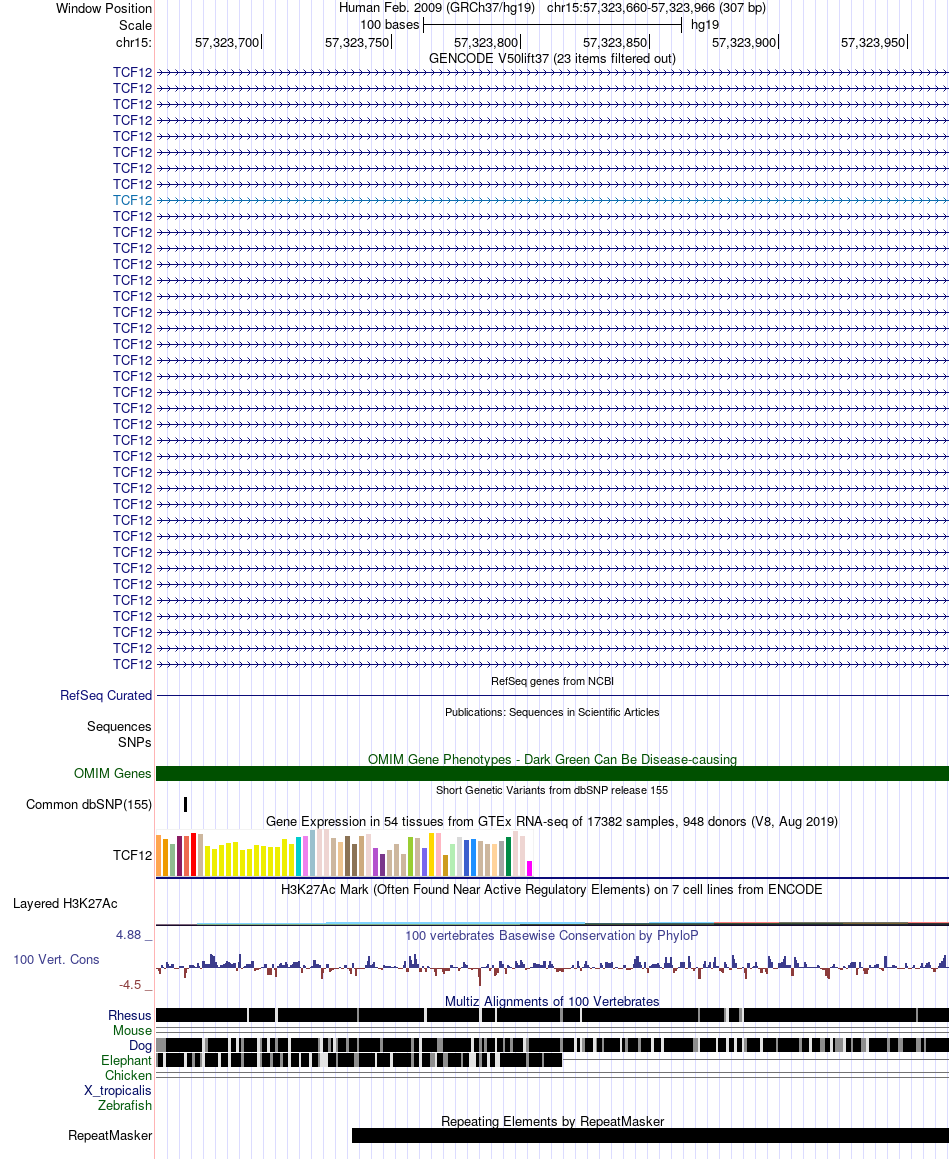Open the H3K27Ac Mark track title
This screenshot has height=1159, width=950.
552,889
